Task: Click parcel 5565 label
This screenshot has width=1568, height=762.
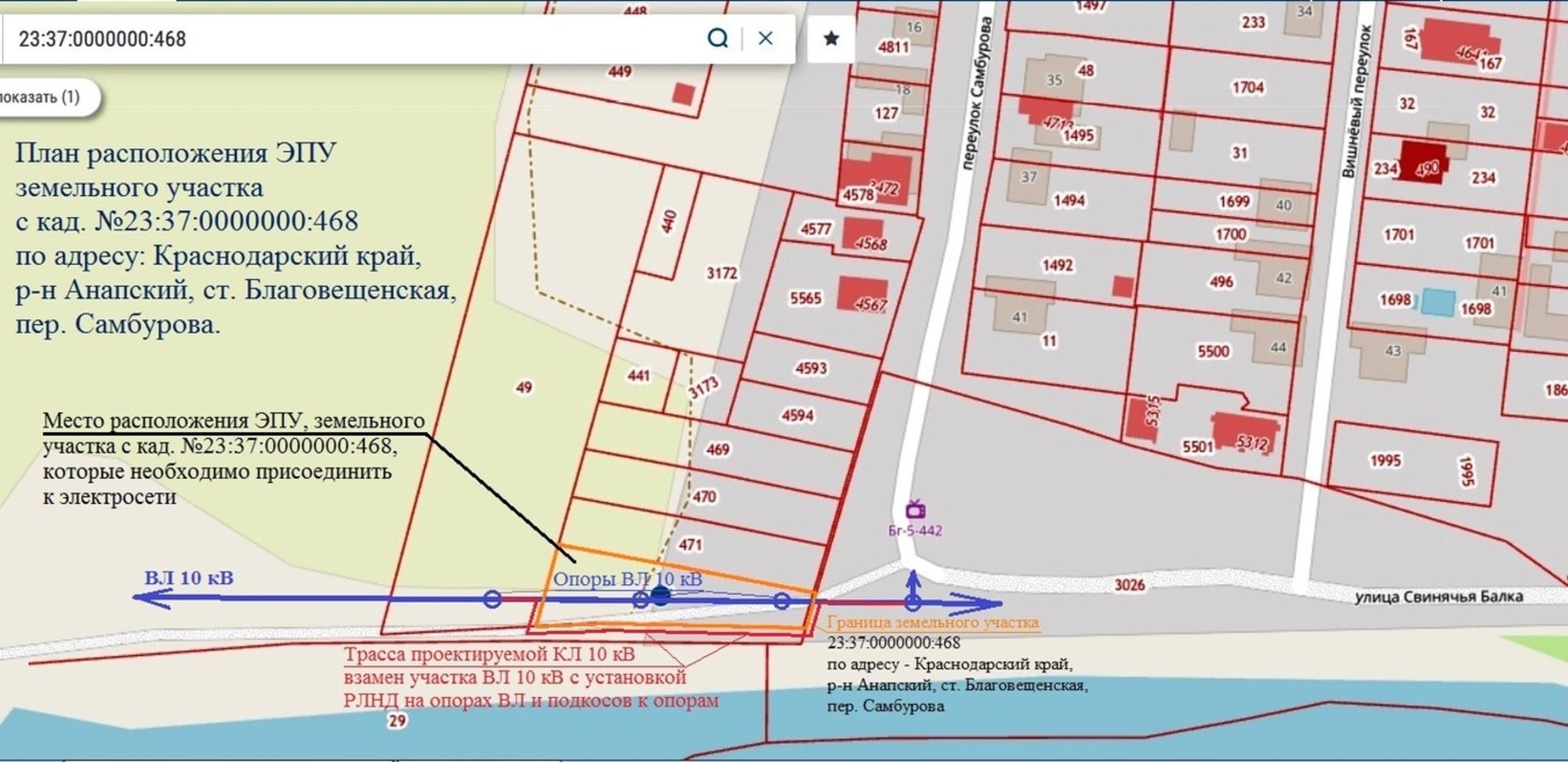Action: pyautogui.click(x=805, y=299)
